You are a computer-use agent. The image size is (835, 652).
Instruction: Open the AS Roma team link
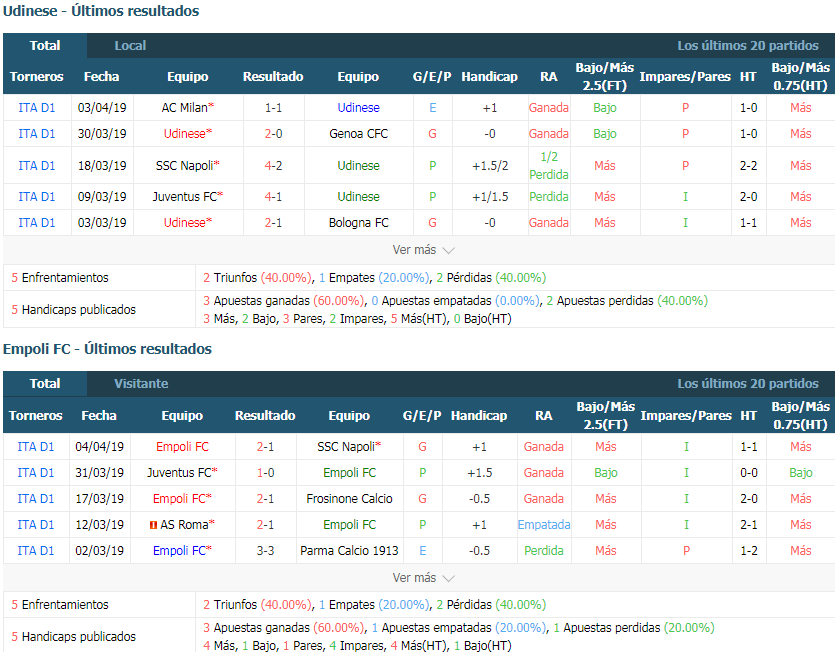[184, 525]
